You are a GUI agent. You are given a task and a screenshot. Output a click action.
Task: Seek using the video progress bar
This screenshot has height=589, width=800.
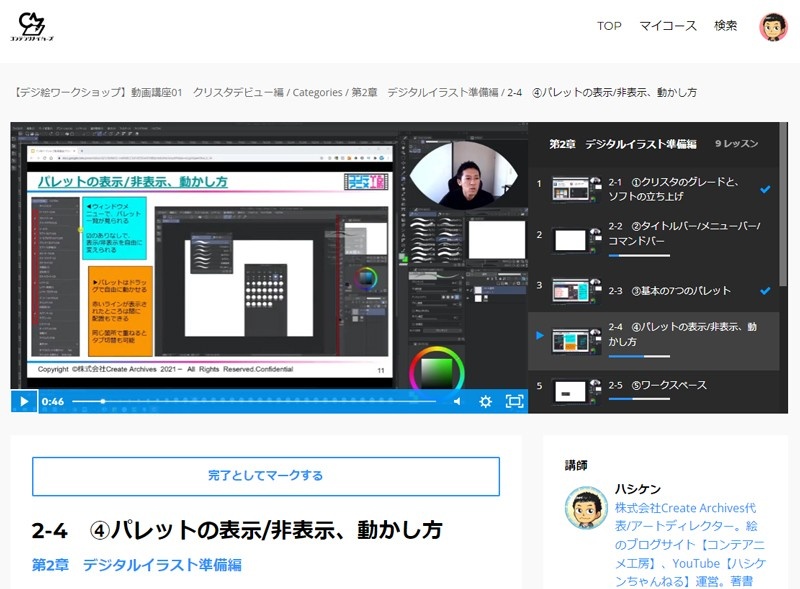(254, 401)
